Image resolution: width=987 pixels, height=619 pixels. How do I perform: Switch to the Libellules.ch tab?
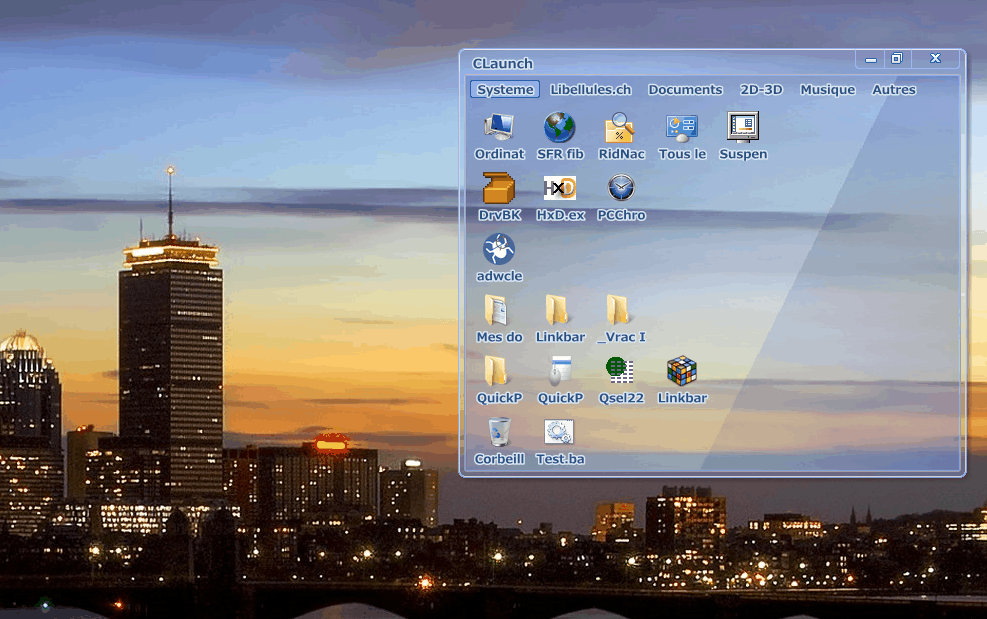pyautogui.click(x=590, y=89)
